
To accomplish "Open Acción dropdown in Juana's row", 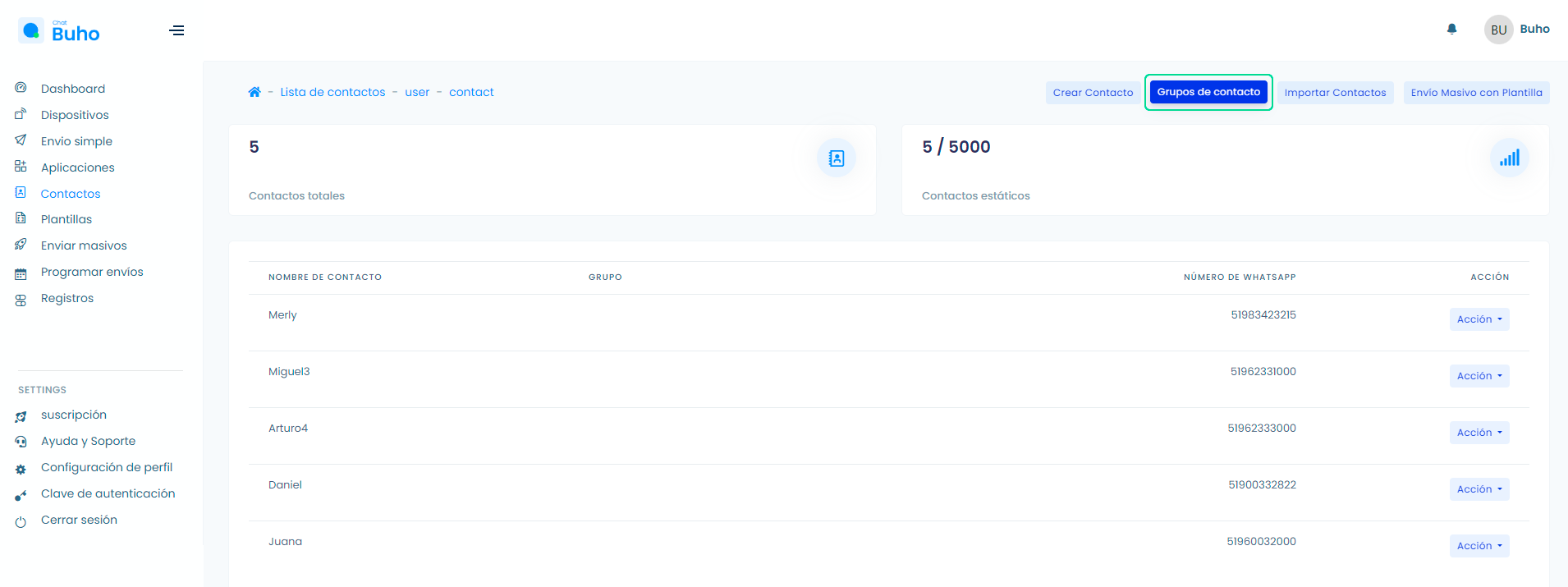I will [x=1479, y=546].
